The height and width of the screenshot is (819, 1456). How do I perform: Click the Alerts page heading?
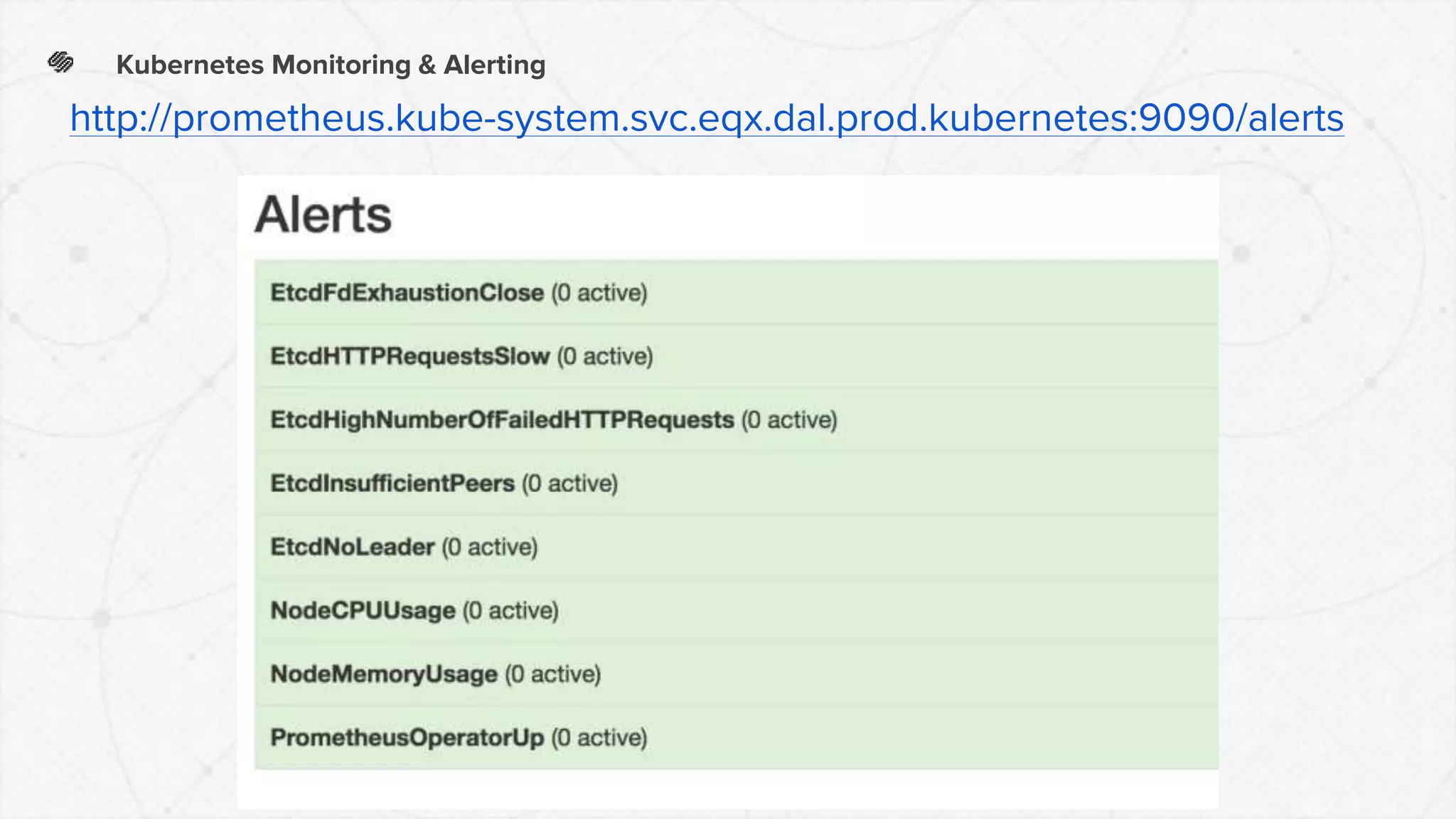tap(323, 215)
